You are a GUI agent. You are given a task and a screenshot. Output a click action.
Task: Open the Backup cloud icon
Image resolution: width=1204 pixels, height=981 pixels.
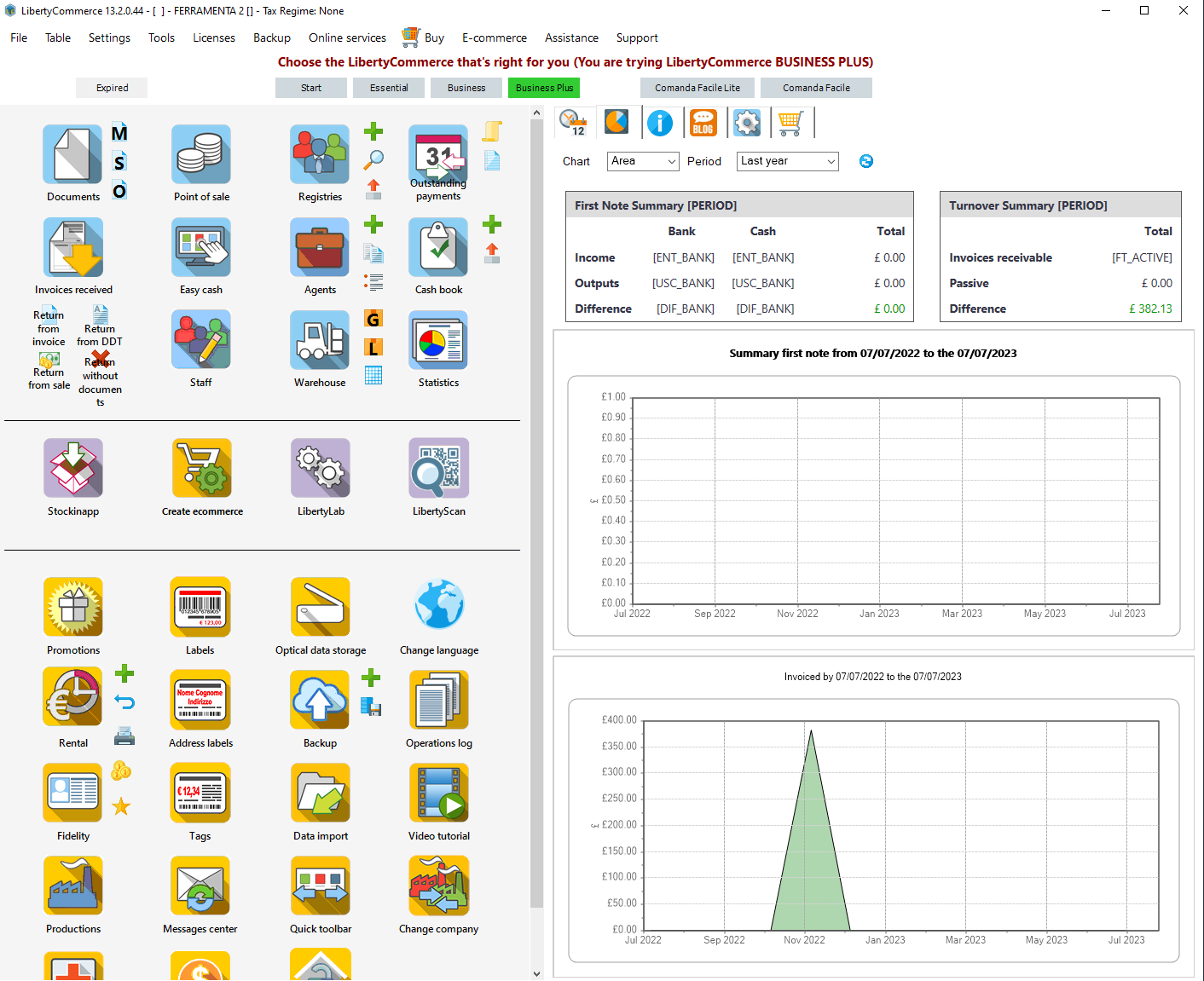pyautogui.click(x=320, y=700)
